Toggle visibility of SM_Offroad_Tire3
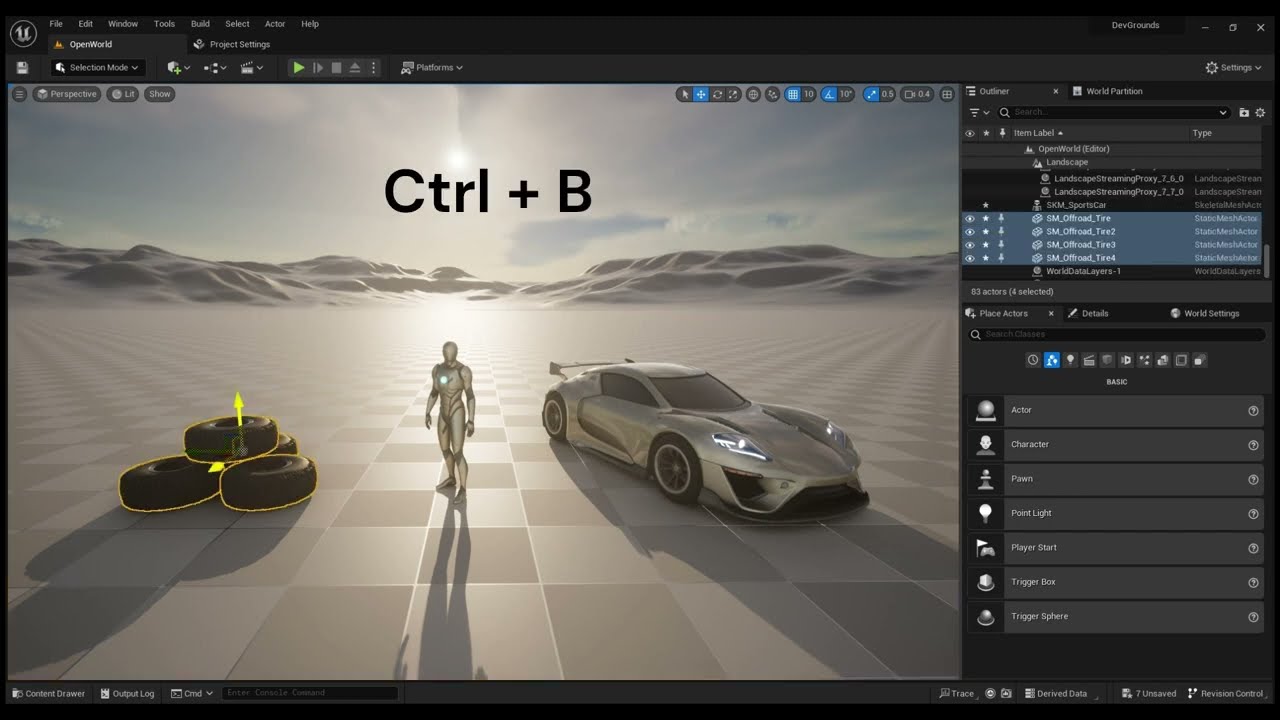 click(969, 245)
